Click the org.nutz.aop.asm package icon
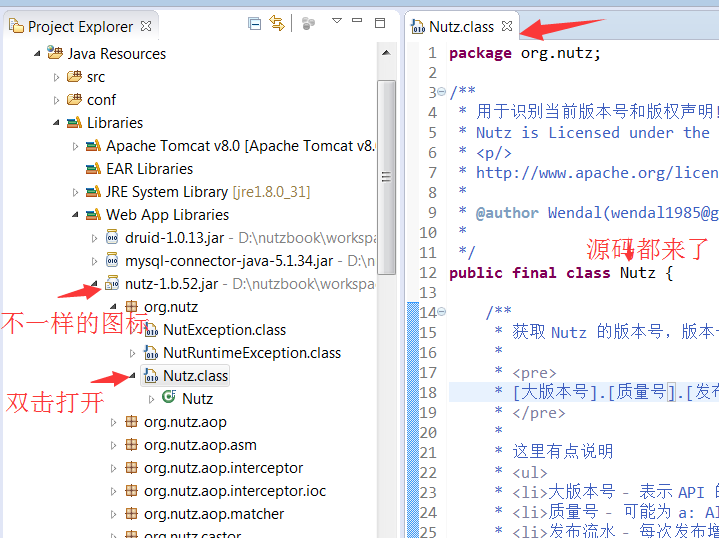The width and height of the screenshot is (719, 538). point(132,444)
